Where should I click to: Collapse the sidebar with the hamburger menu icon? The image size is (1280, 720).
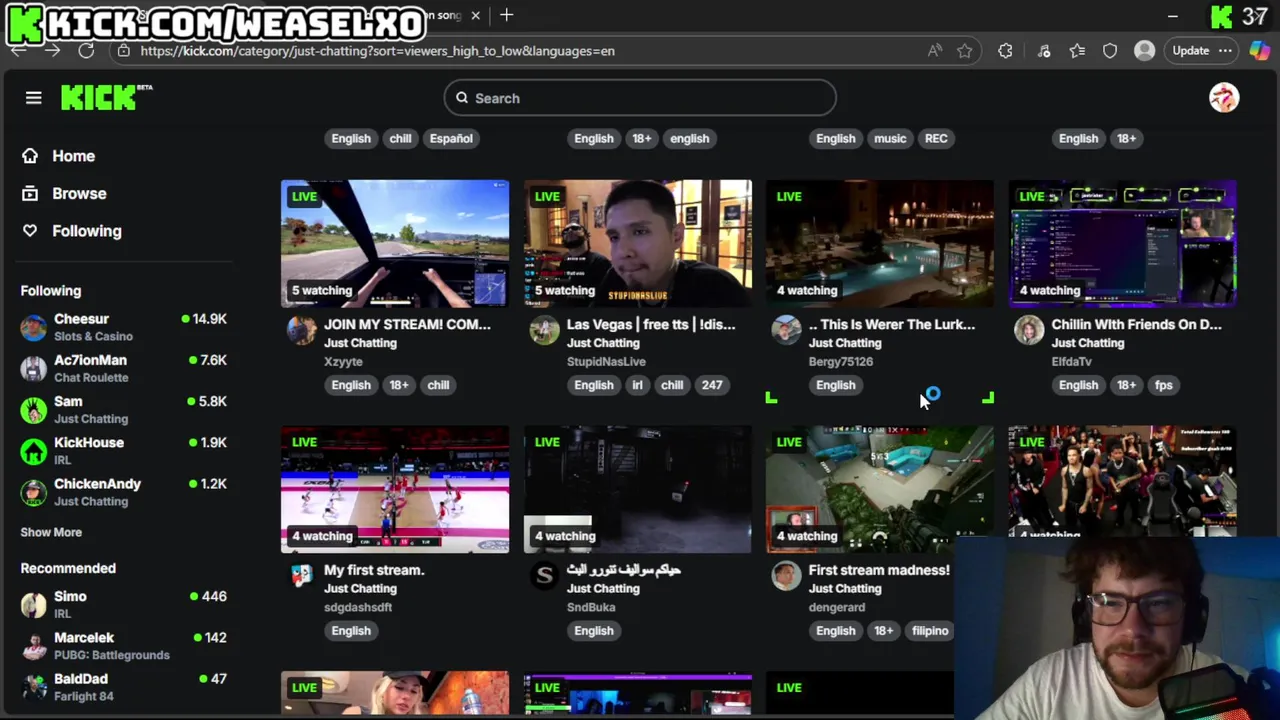pos(33,98)
